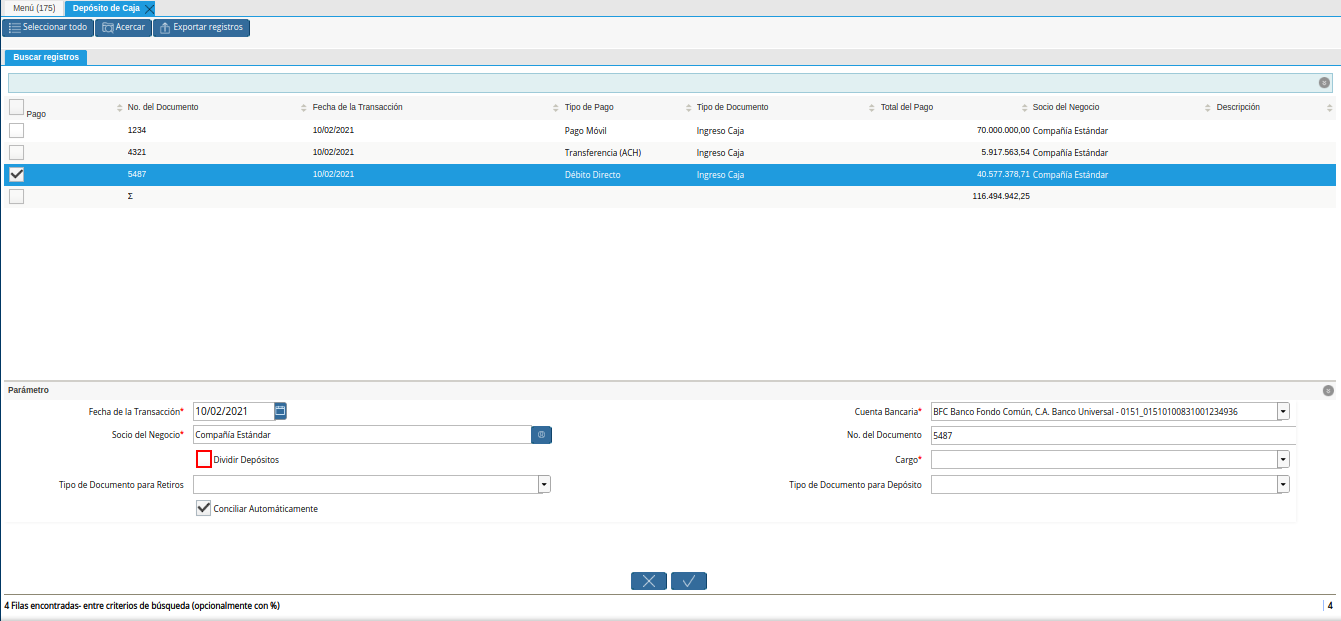This screenshot has height=621, width=1341.
Task: Uncheck Conciliar Automáticamente
Action: point(204,509)
